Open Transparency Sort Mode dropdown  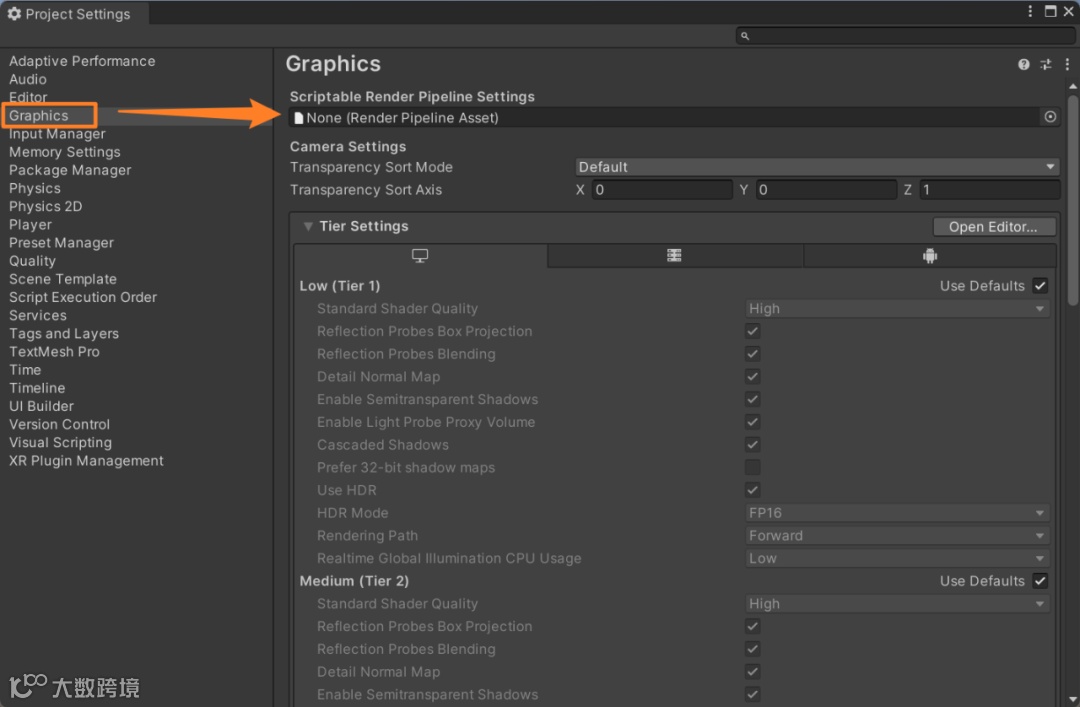[816, 167]
